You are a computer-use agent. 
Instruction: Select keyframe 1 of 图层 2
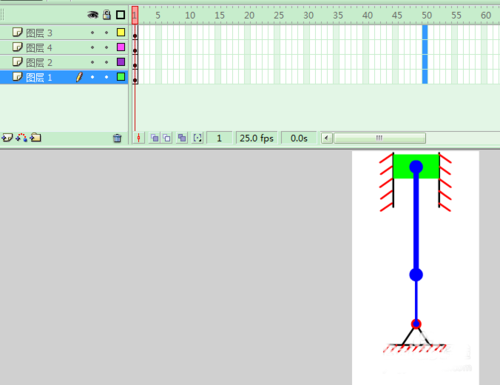point(135,62)
